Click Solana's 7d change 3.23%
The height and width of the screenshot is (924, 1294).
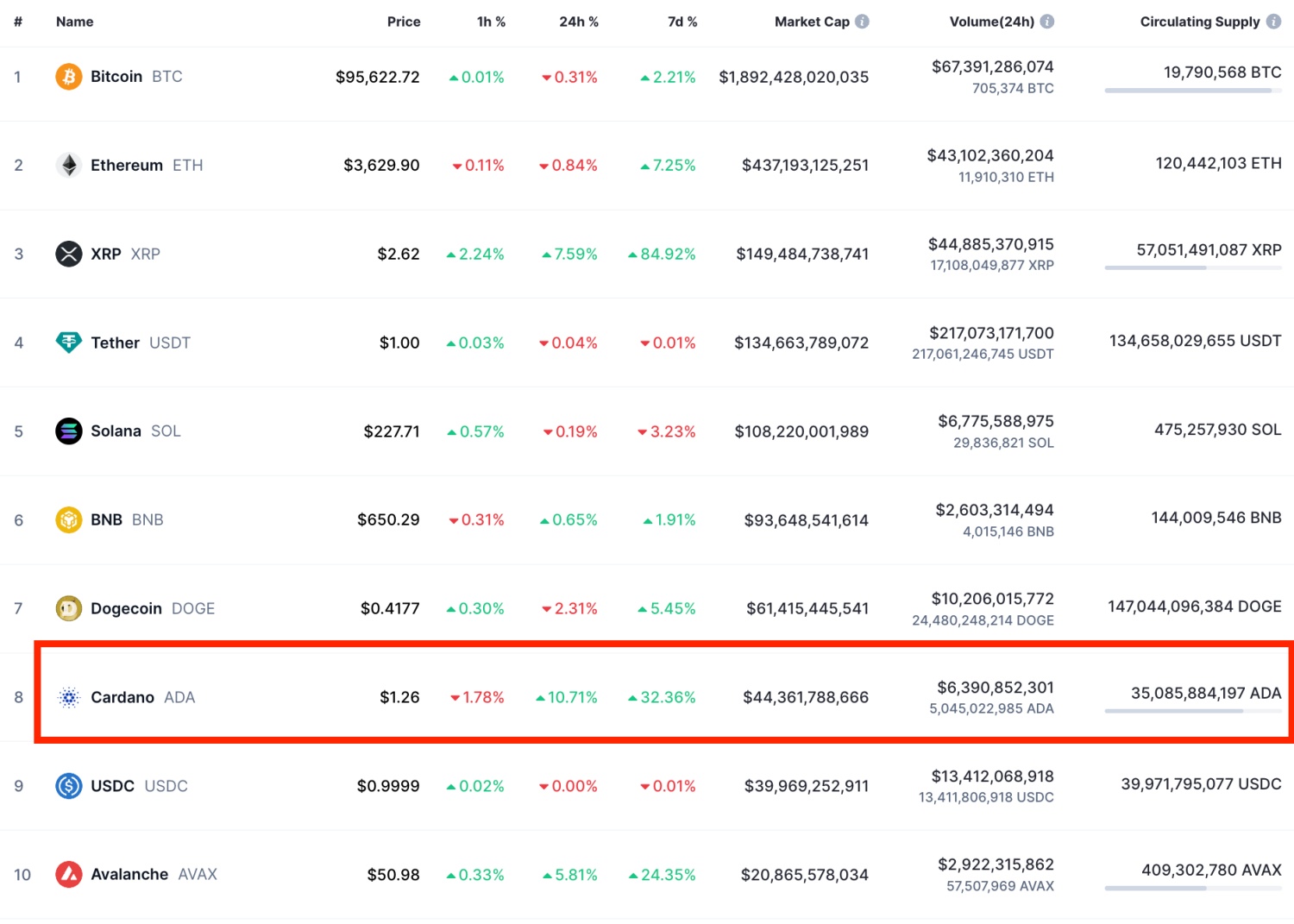[x=667, y=431]
